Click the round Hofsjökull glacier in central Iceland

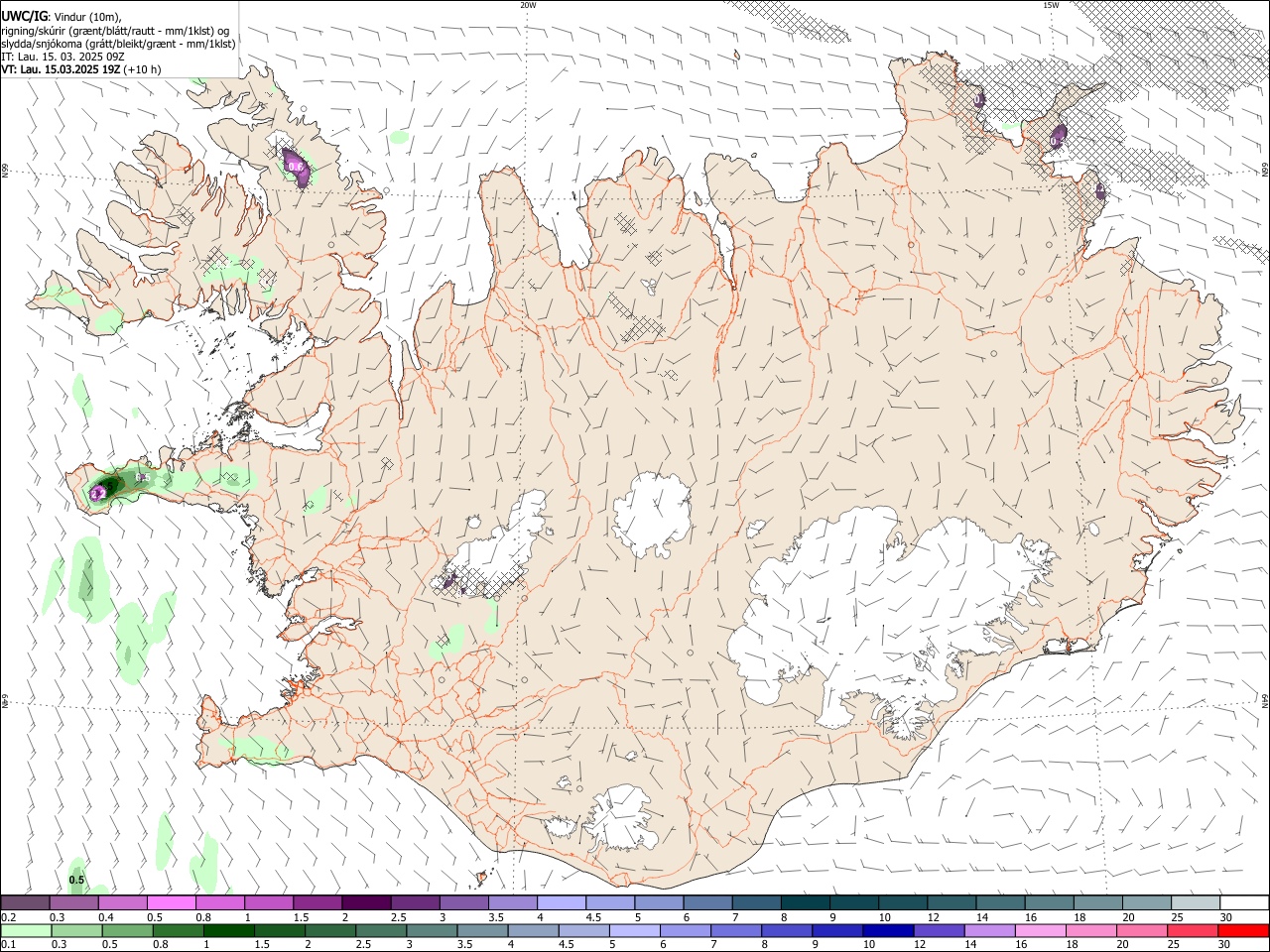[x=652, y=514]
